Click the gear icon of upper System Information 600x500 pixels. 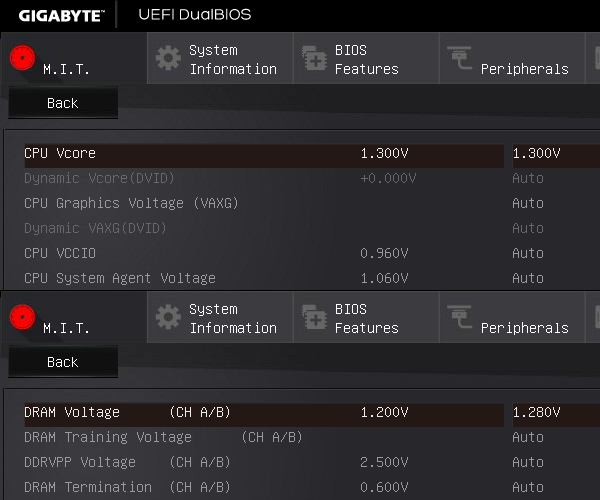point(168,58)
